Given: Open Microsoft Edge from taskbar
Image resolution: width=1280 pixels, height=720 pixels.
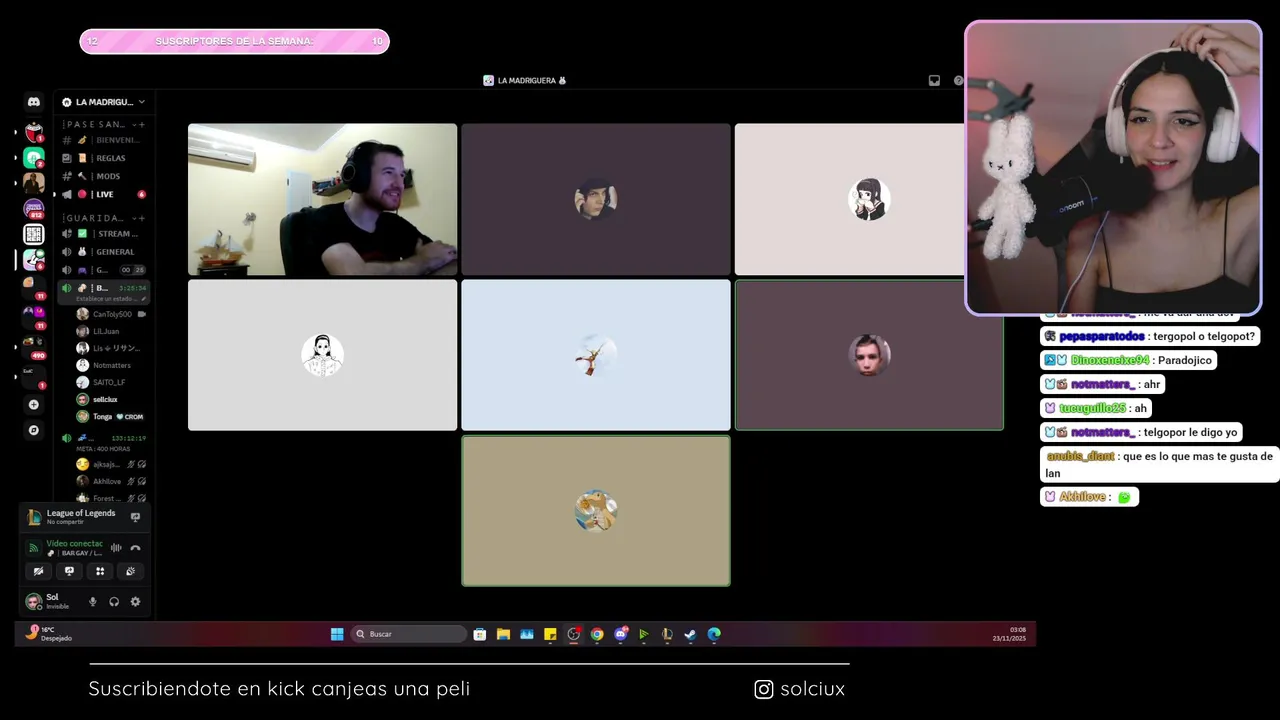Looking at the screenshot, I should [714, 634].
